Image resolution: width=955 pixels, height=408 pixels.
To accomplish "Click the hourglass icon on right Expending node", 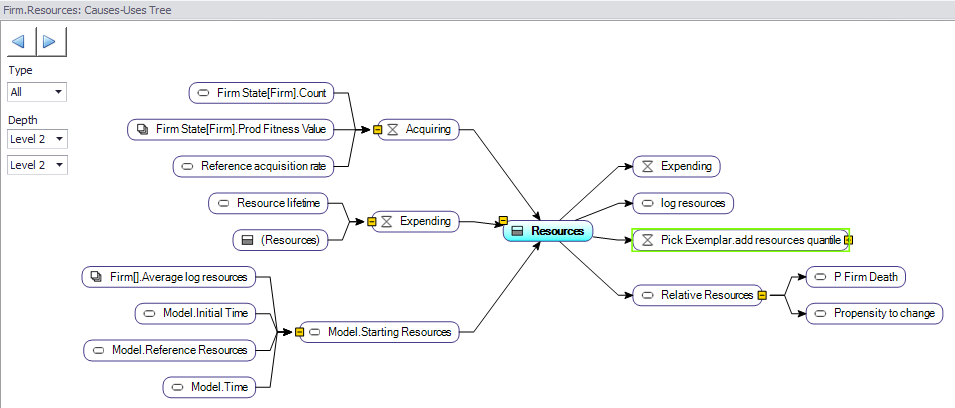I will pyautogui.click(x=647, y=166).
